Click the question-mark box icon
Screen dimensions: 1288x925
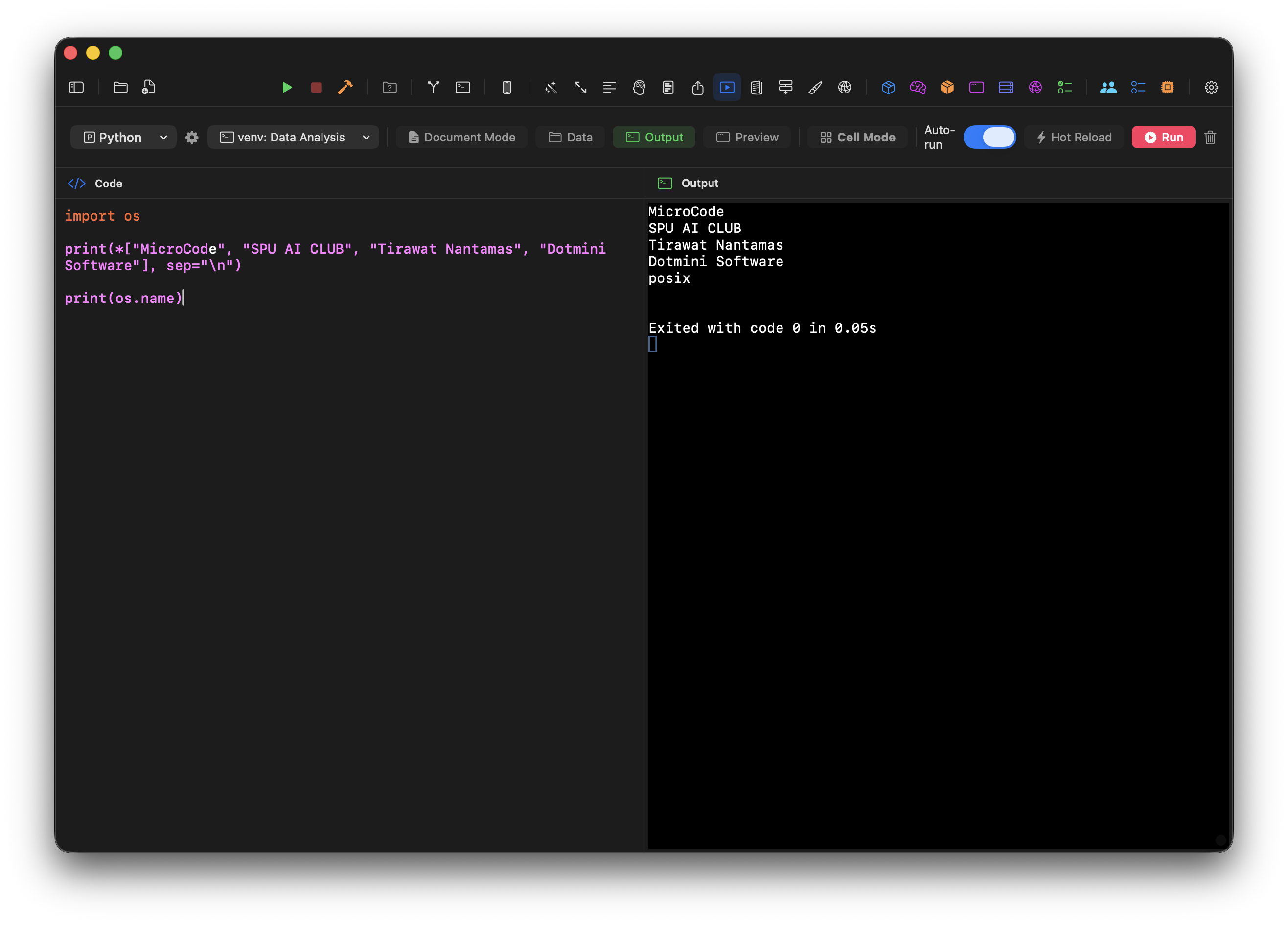[390, 88]
